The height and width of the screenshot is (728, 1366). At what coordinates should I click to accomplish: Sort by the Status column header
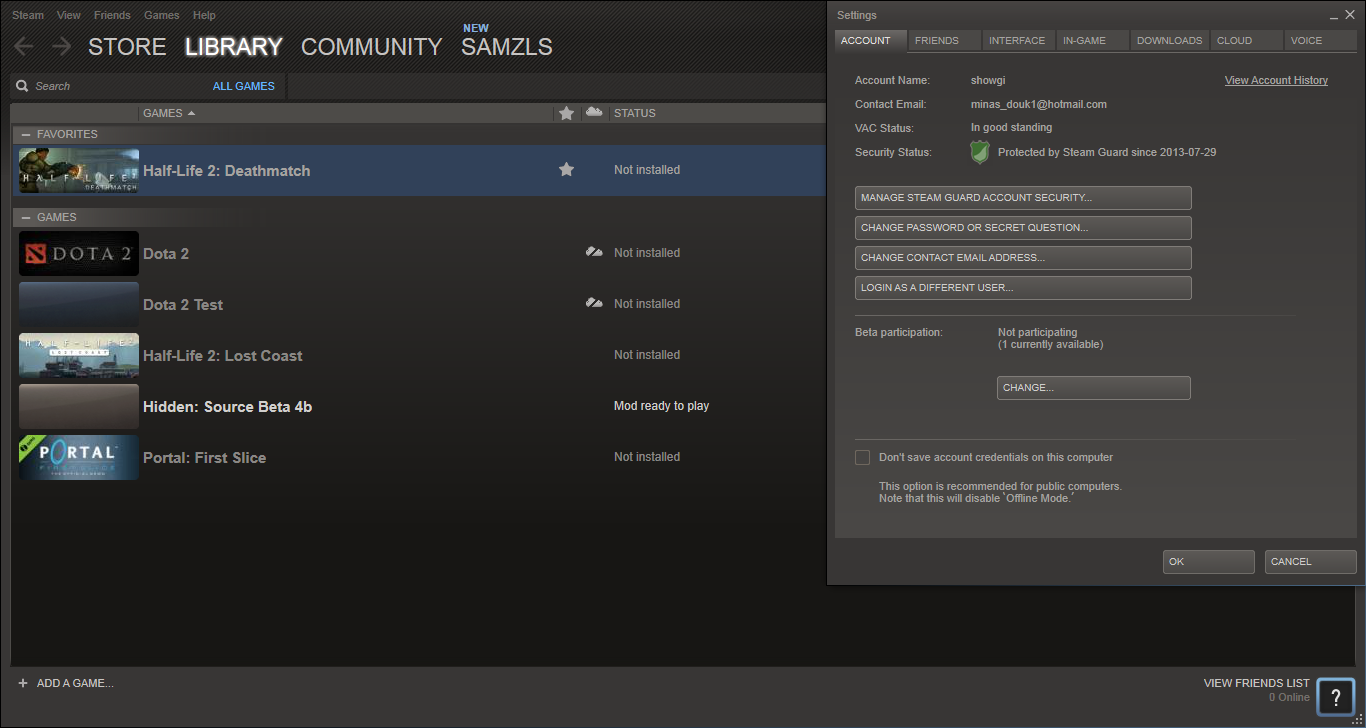pos(635,113)
